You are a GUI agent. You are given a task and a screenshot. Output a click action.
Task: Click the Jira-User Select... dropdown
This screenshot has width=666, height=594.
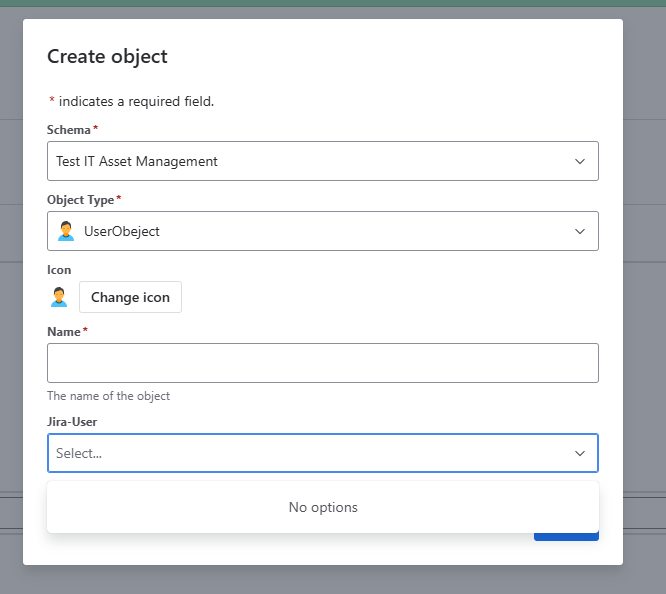[323, 453]
